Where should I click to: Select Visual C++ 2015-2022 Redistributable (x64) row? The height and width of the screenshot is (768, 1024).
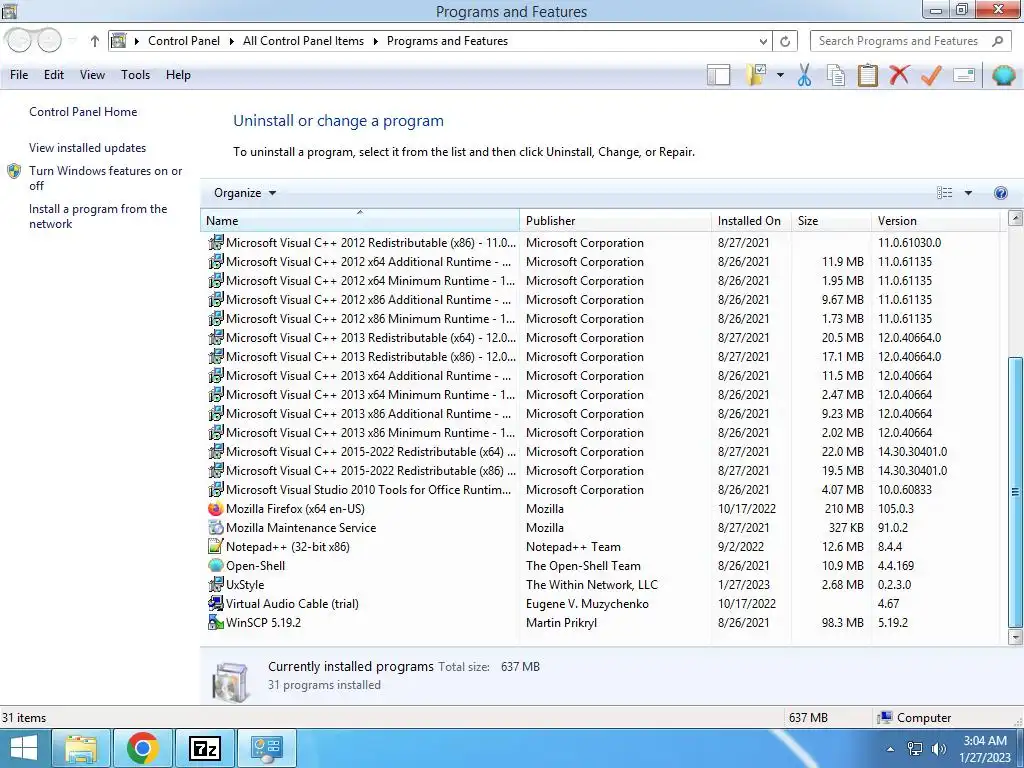pyautogui.click(x=603, y=452)
